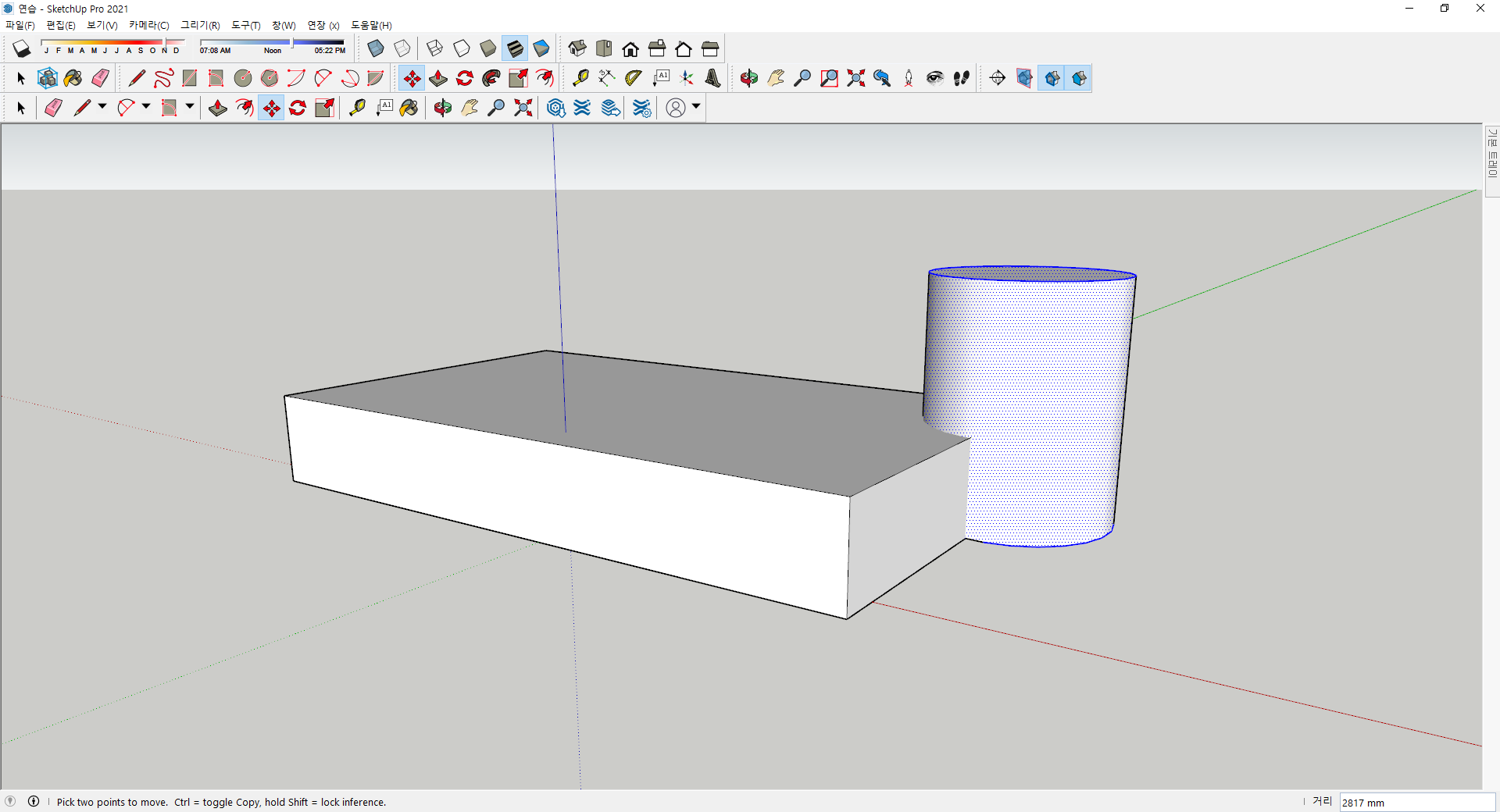Viewport: 1500px width, 812px height.
Task: Click the shadow time-of-day slider
Action: [x=272, y=42]
